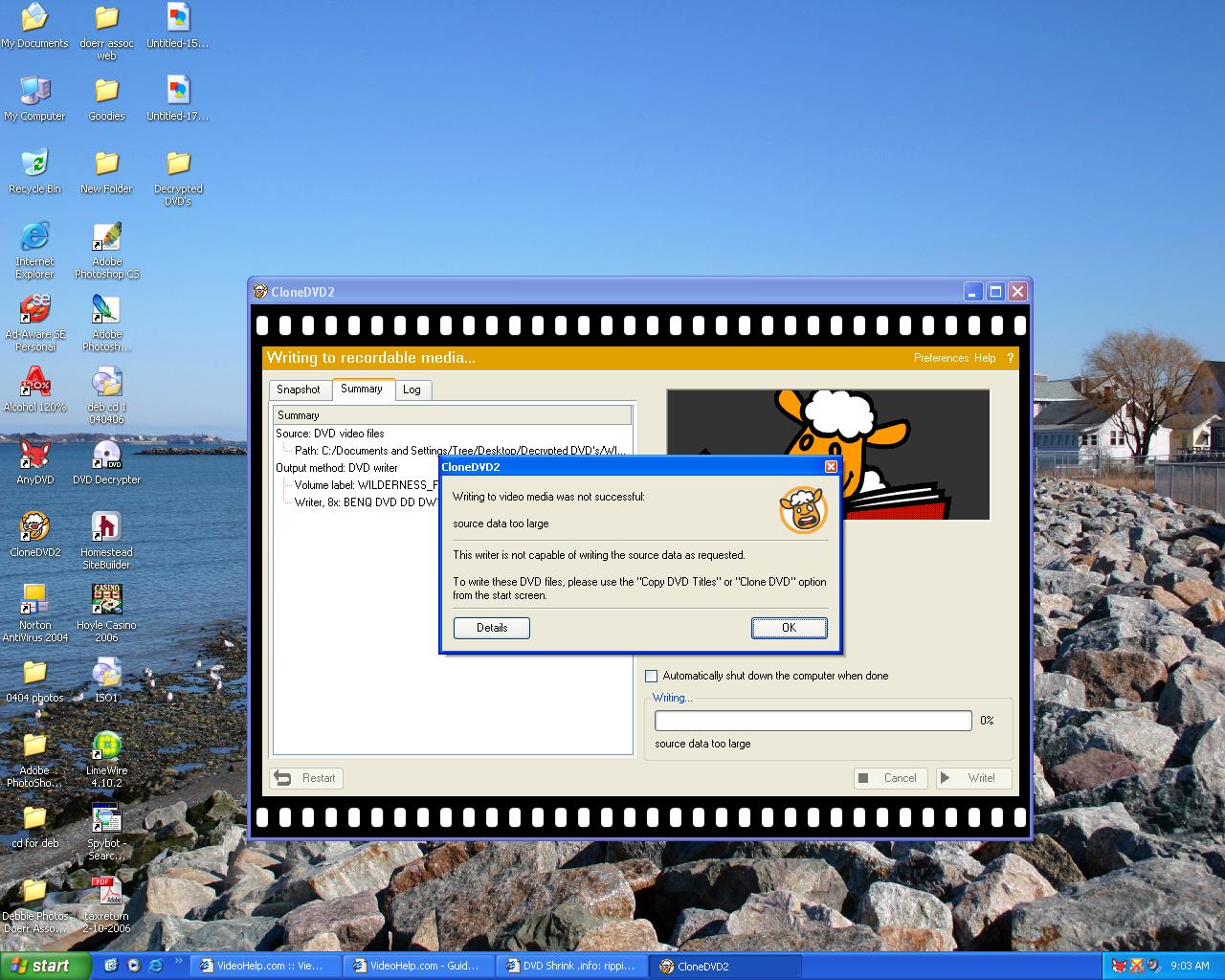
Task: Show error Details in dialog
Action: pos(492,628)
